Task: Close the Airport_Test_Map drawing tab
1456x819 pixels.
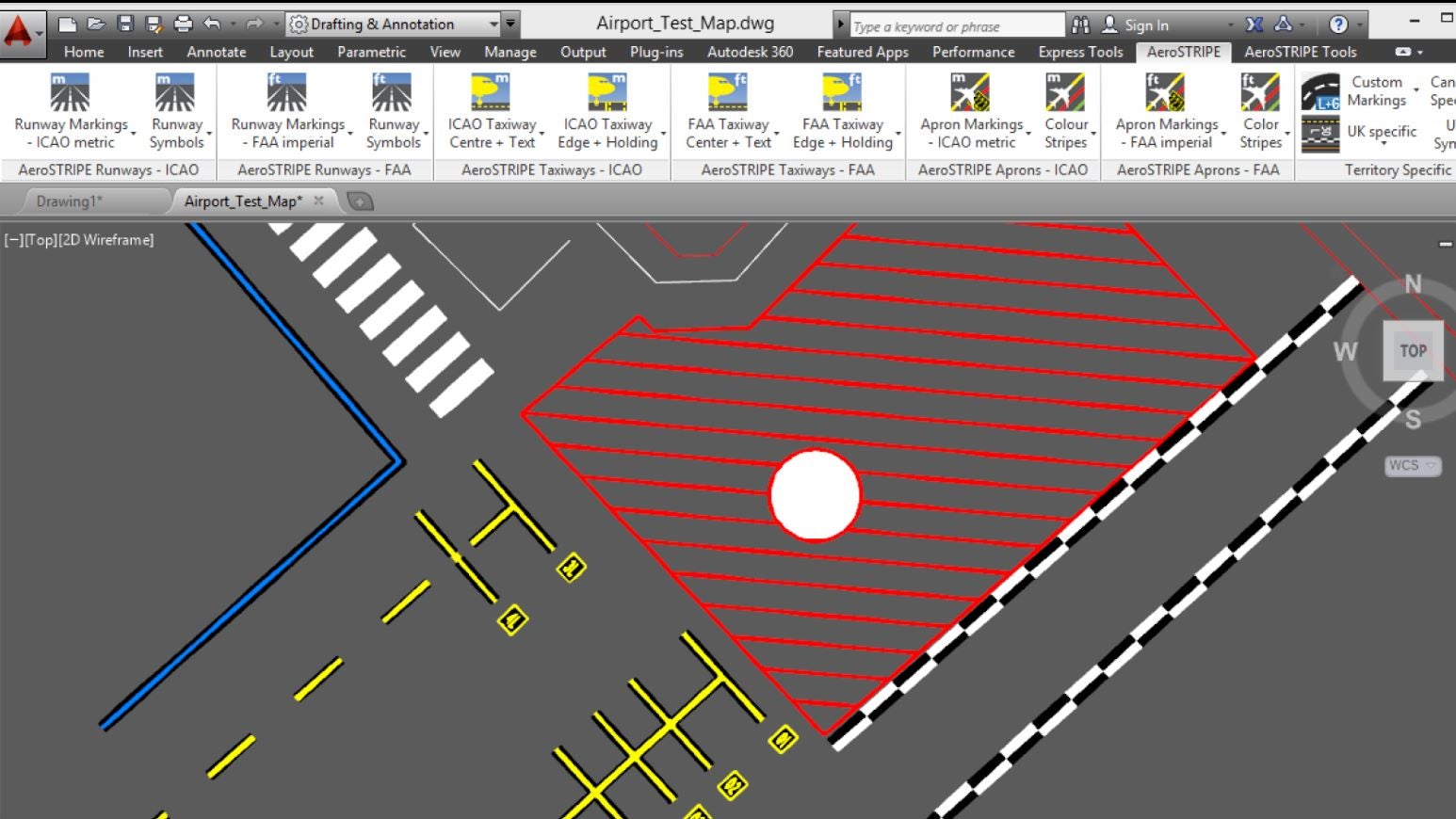Action: click(319, 201)
